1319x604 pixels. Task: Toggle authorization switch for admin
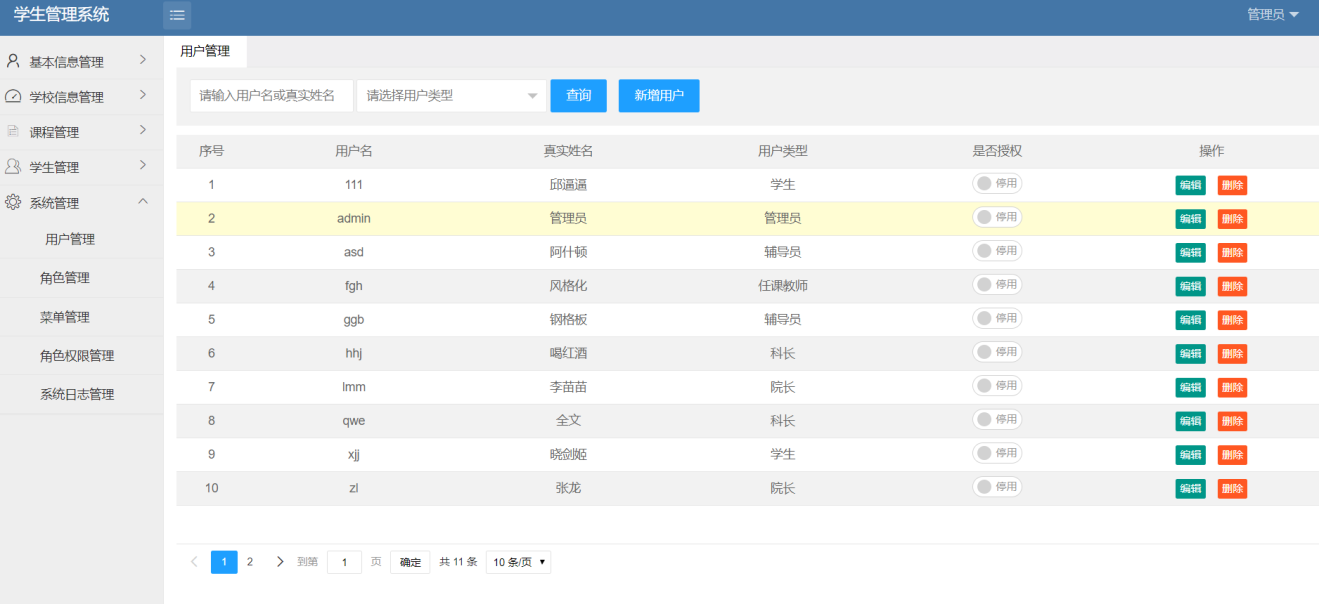pyautogui.click(x=997, y=217)
